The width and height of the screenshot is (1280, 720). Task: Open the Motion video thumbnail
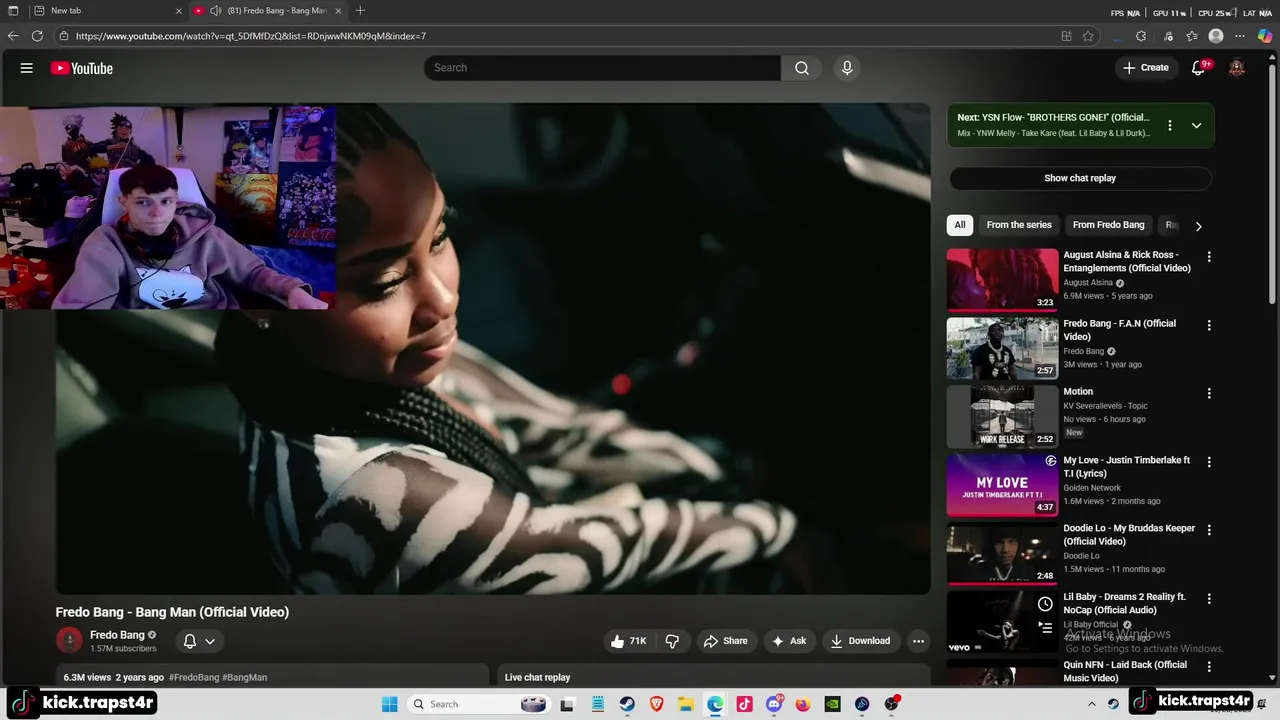(x=1002, y=416)
